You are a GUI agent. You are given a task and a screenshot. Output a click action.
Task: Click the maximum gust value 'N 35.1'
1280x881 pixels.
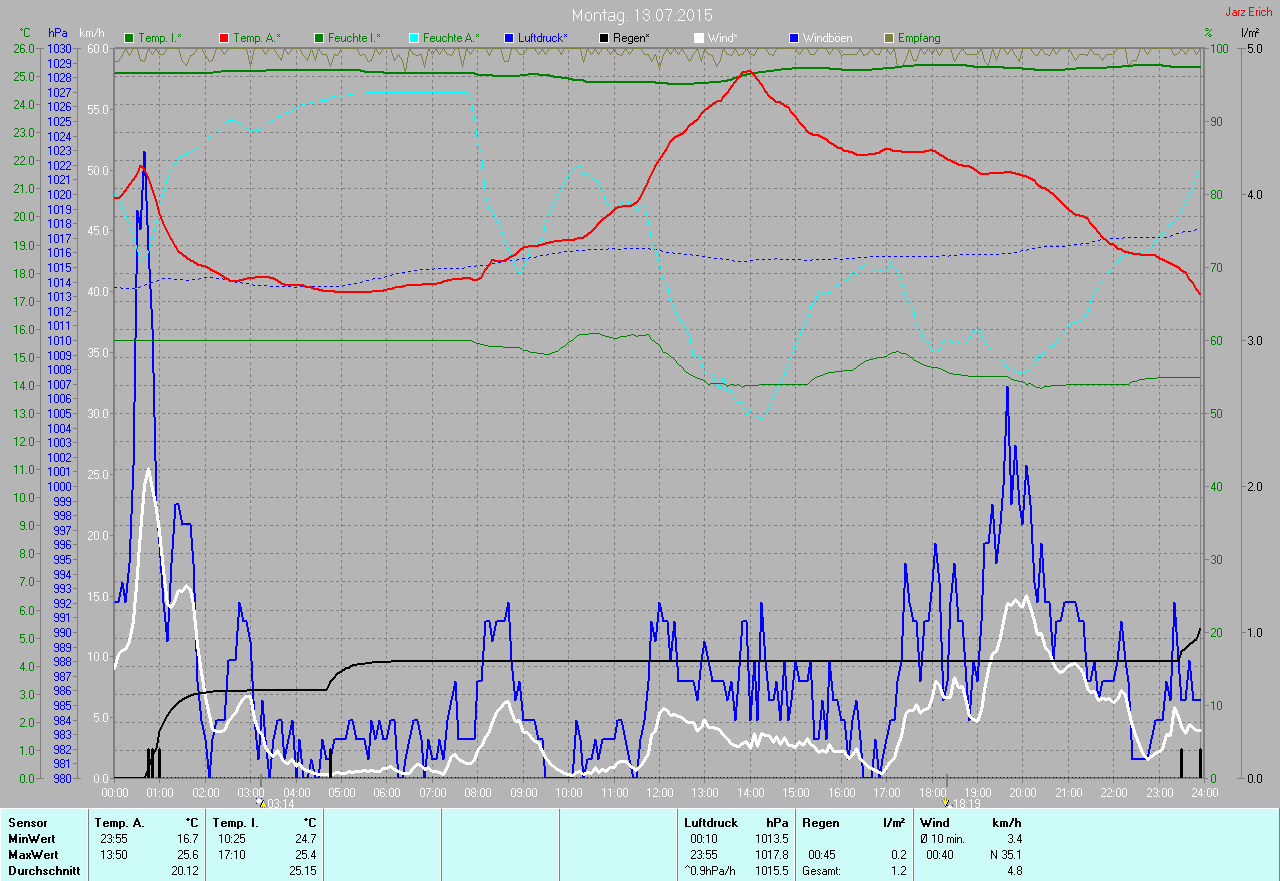click(x=1005, y=855)
